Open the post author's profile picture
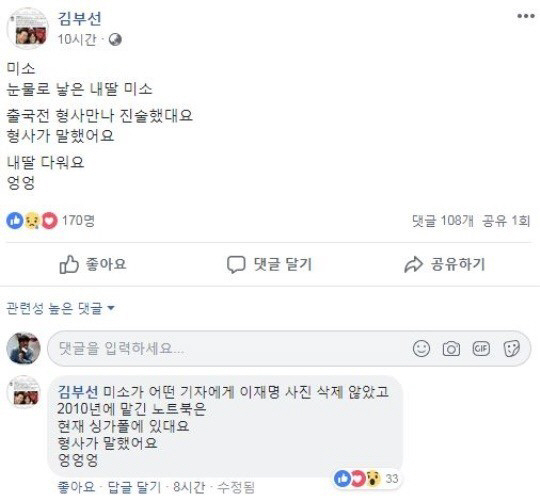 tap(28, 28)
